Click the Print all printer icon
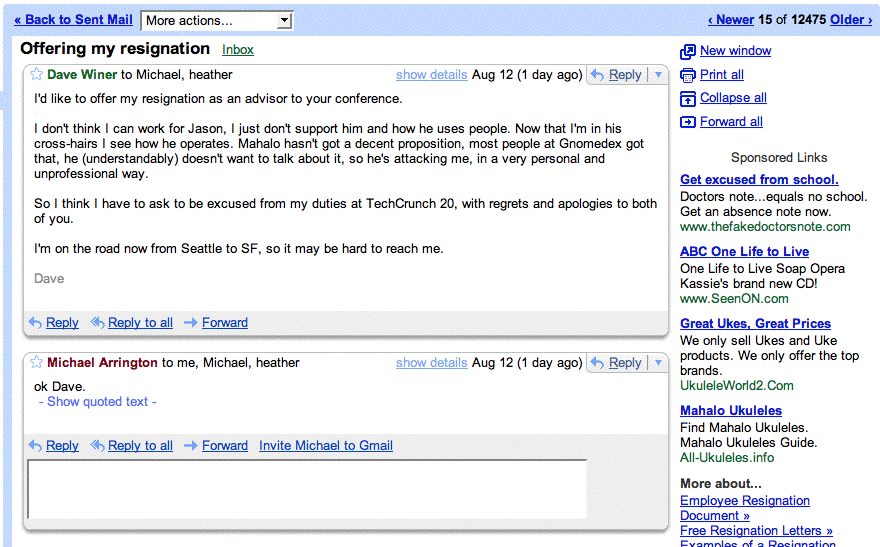The height and width of the screenshot is (547, 880). tap(688, 75)
